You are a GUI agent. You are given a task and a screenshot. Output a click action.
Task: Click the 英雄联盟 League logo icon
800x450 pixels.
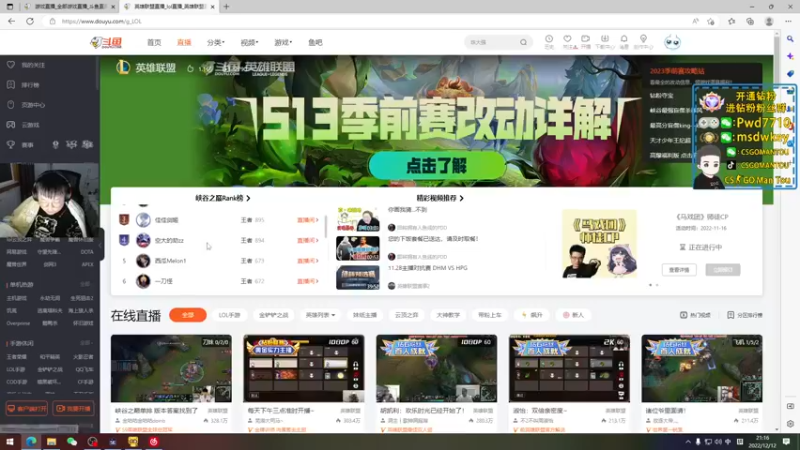123,67
